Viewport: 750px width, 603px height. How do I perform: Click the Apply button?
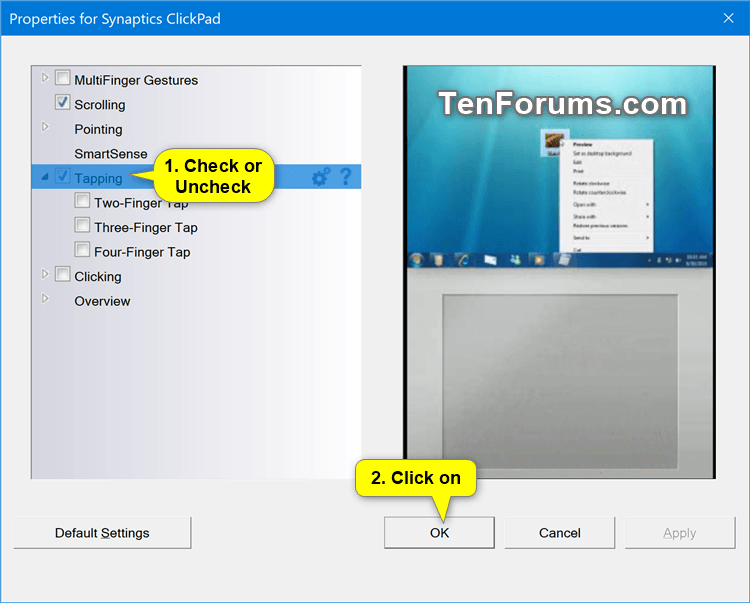[x=680, y=533]
